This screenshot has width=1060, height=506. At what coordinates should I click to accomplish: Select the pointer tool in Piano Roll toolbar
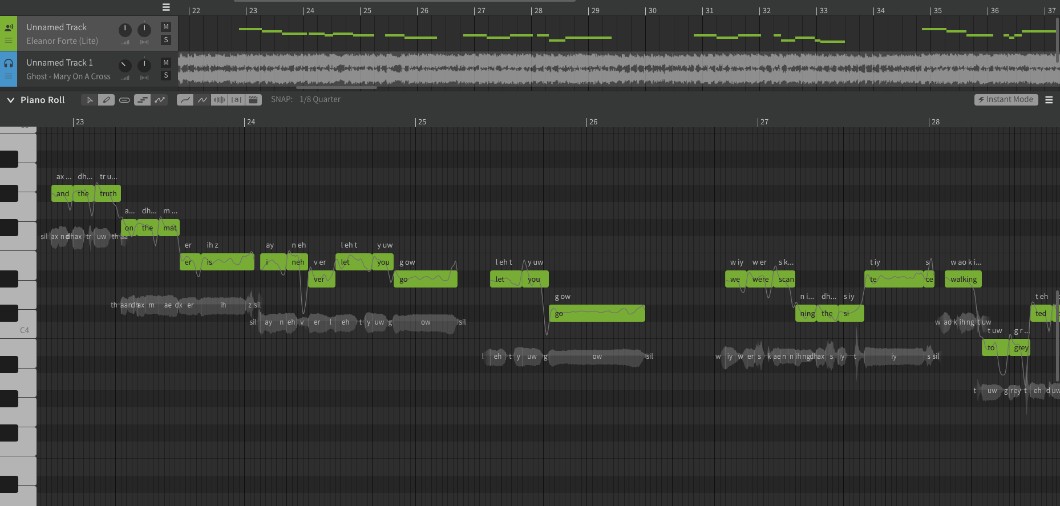[89, 100]
